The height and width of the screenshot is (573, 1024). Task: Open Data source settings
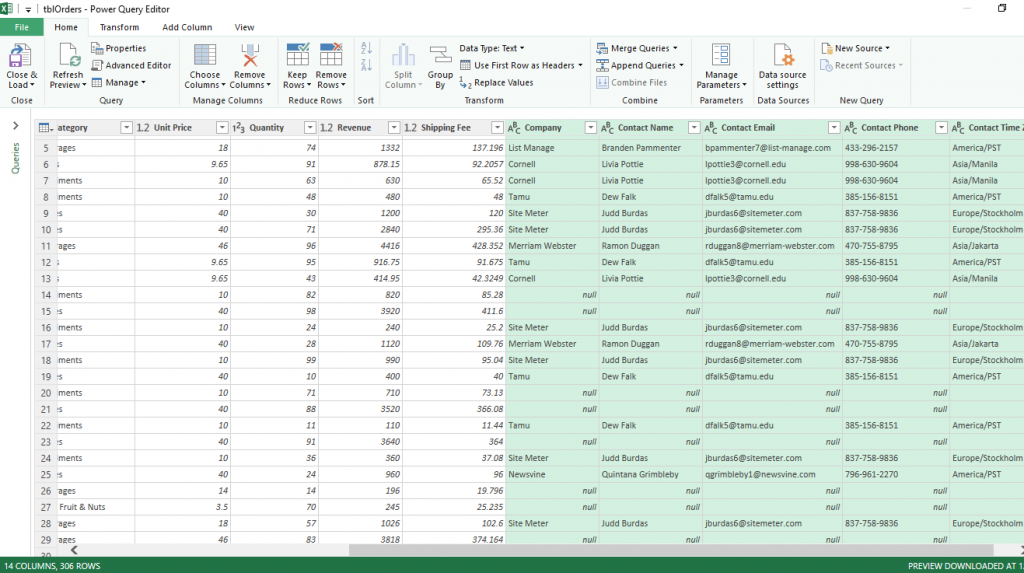click(x=782, y=56)
